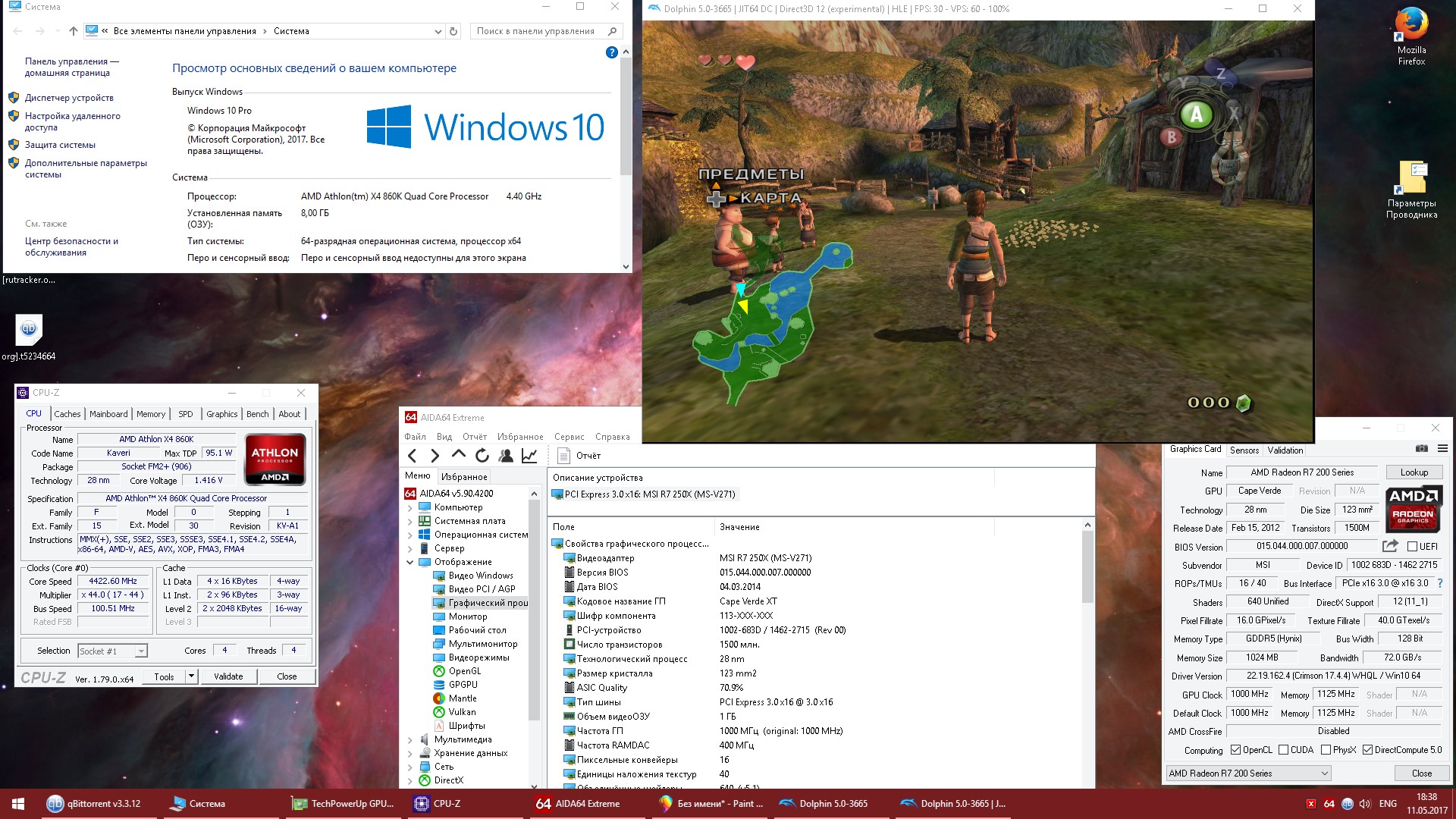Toggle the UEFI checkbox in GPU-Z

click(1412, 547)
